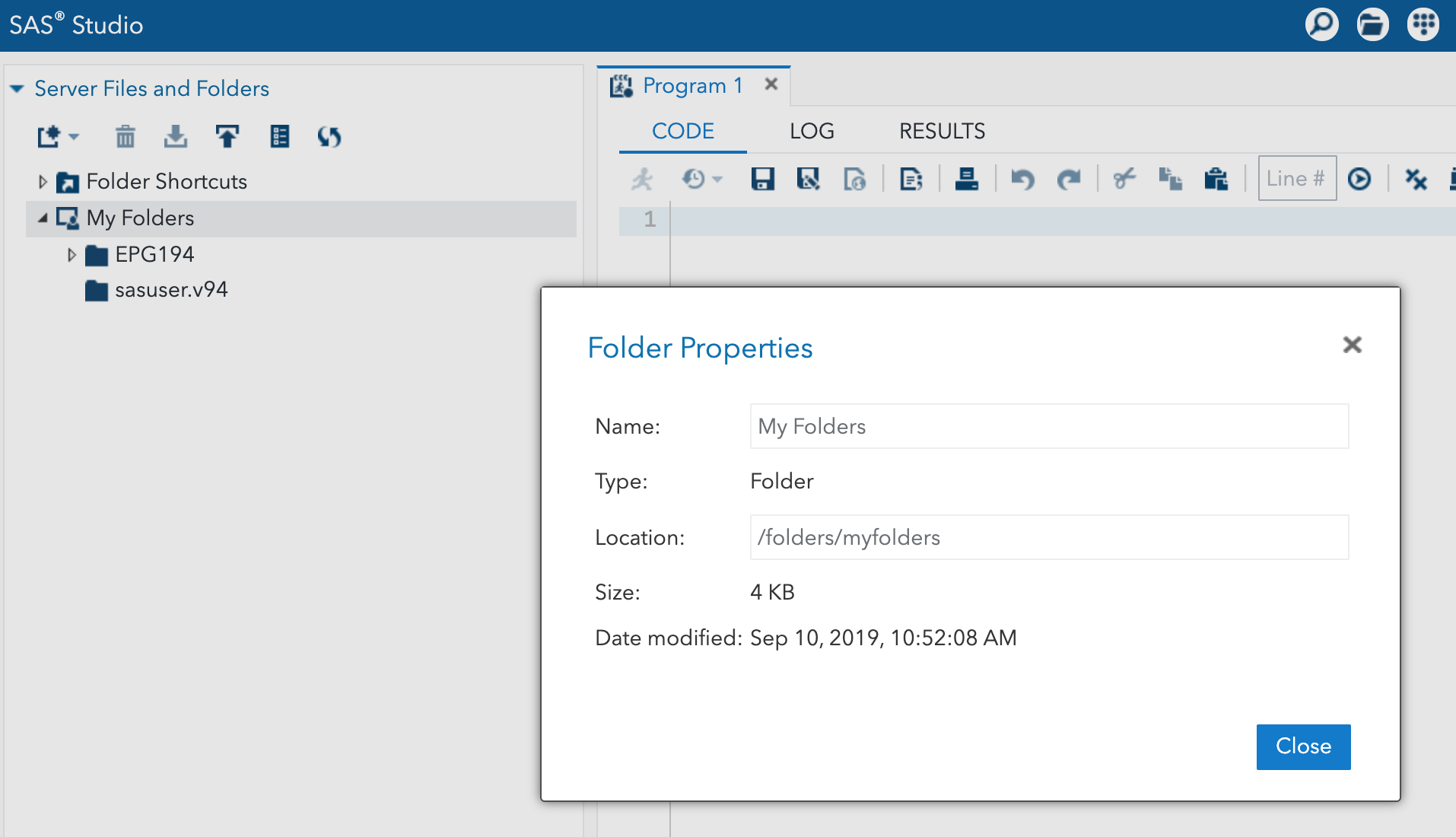Image resolution: width=1456 pixels, height=837 pixels.
Task: Click the Redo icon in code toolbar
Action: point(1069,179)
